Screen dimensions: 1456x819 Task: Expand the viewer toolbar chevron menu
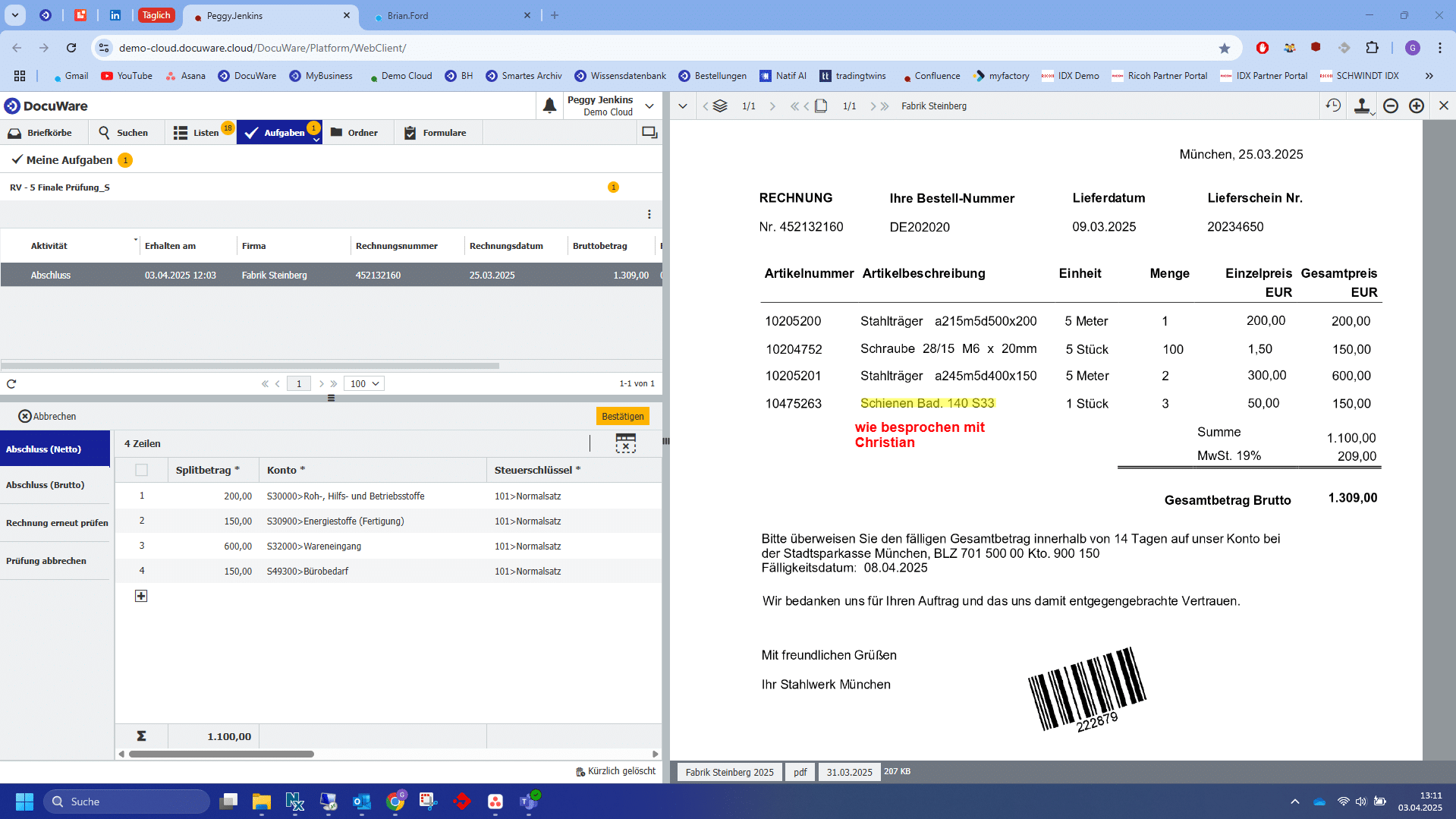click(682, 106)
